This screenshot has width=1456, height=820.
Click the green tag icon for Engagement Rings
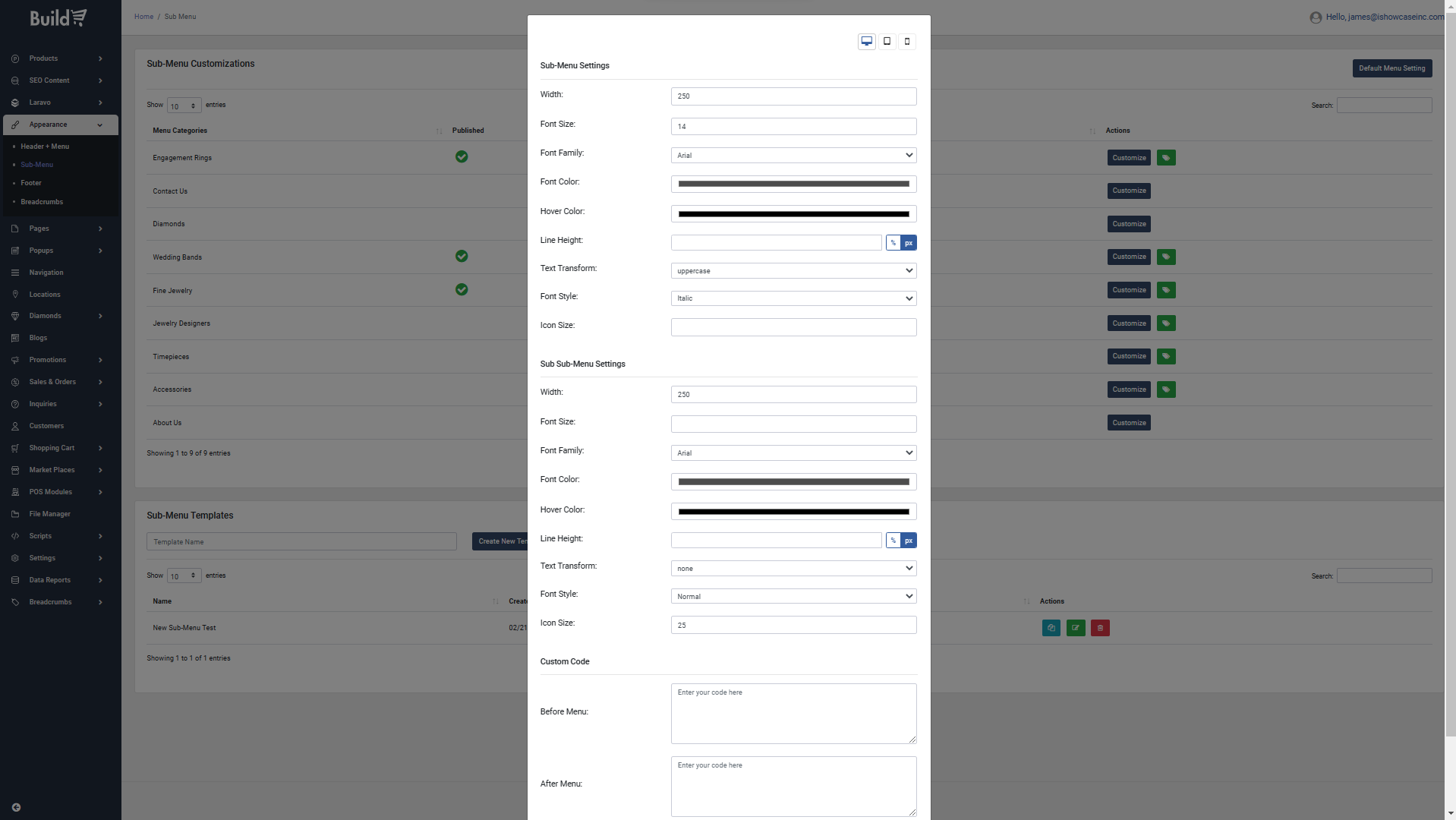coord(1166,158)
